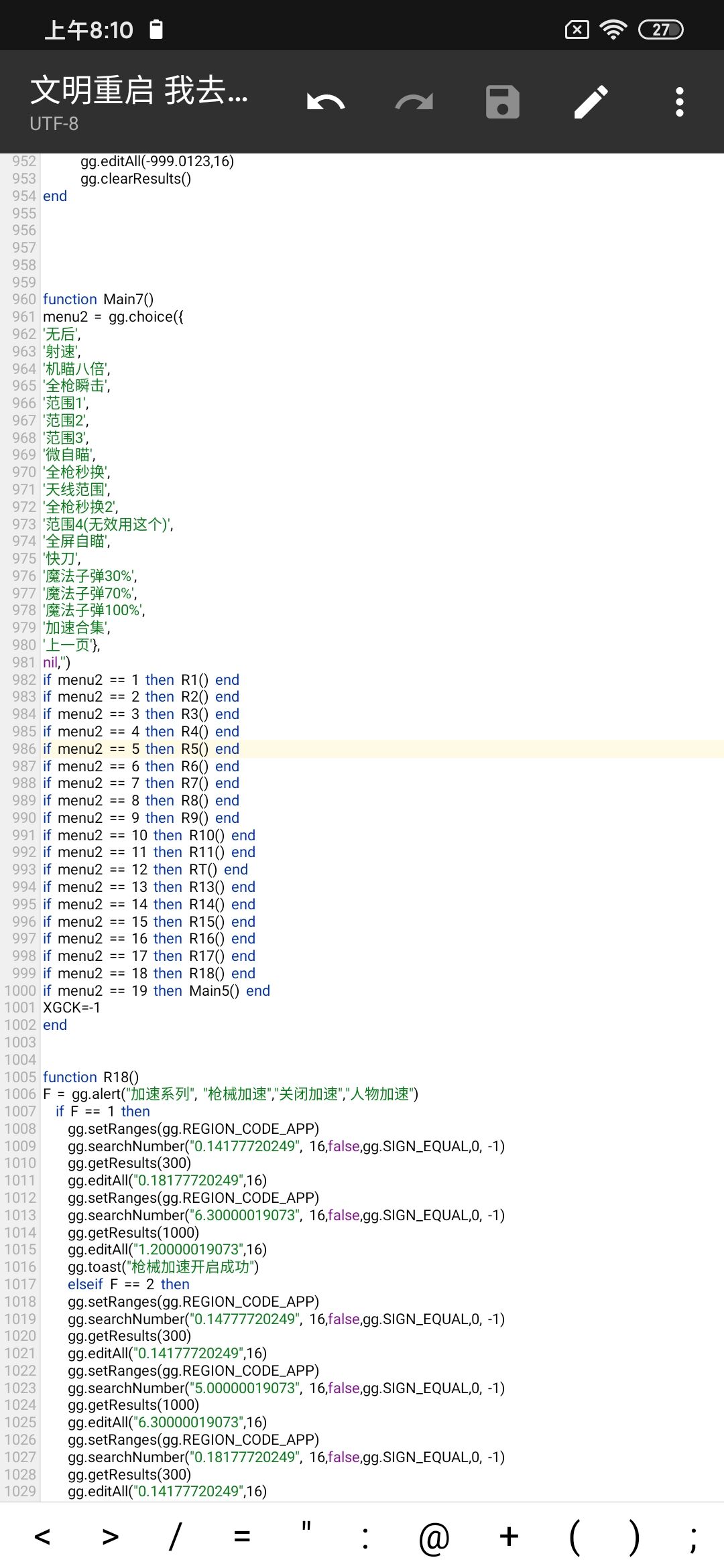724x1568 pixels.
Task: Save the file with floppy icon
Action: tap(503, 102)
